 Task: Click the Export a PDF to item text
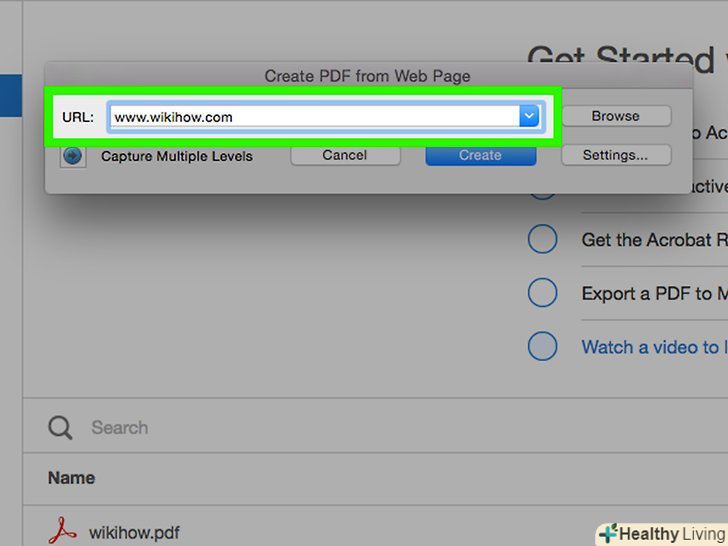click(655, 293)
